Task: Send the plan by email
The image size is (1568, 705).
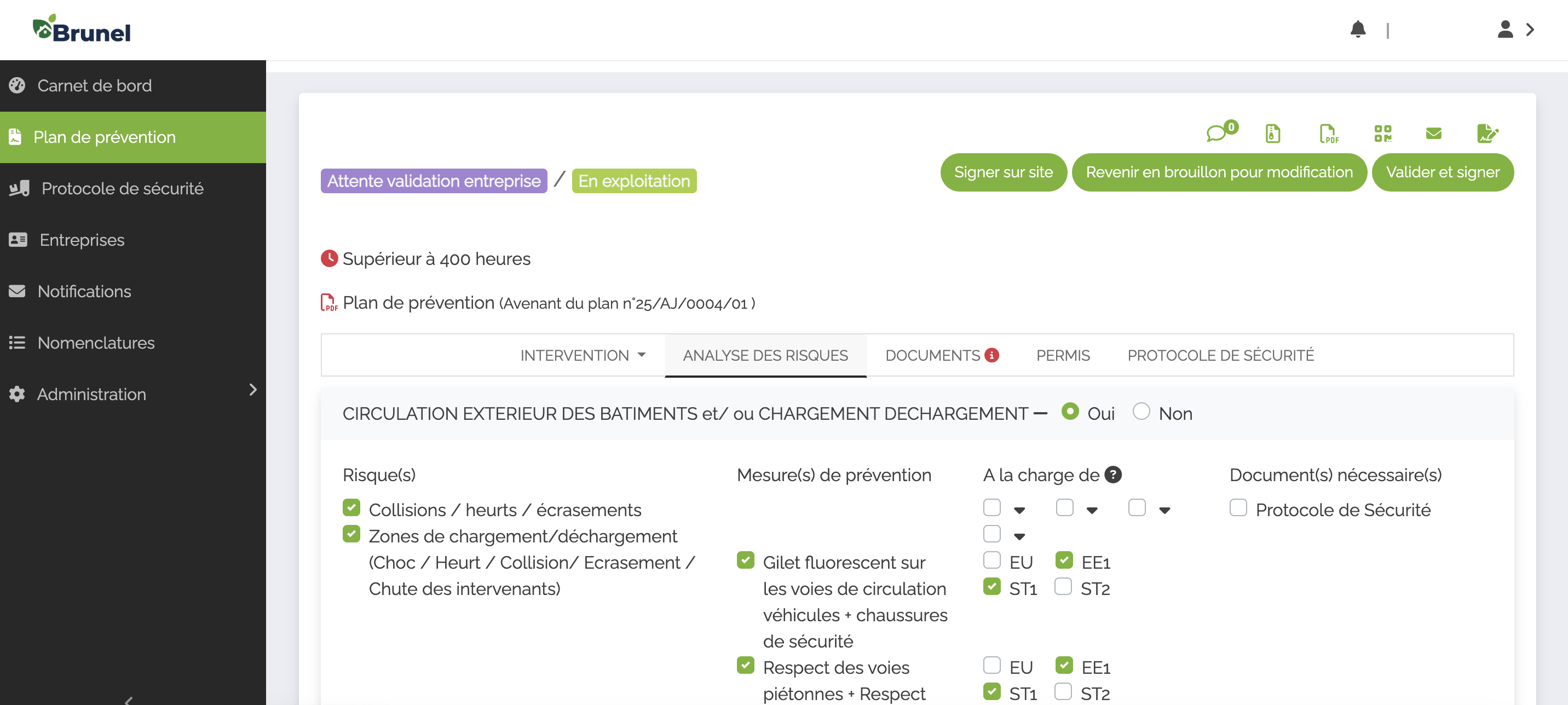Action: (1433, 134)
